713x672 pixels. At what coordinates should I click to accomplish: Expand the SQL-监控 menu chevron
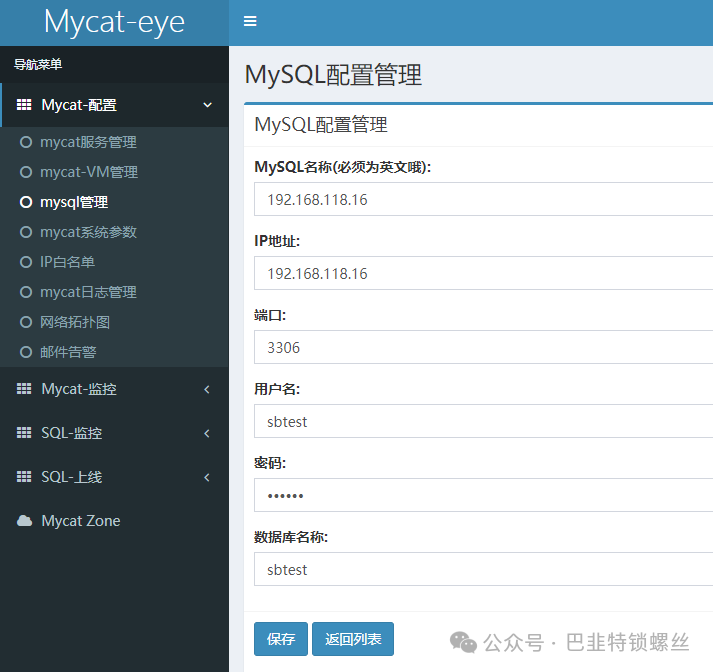tap(207, 433)
